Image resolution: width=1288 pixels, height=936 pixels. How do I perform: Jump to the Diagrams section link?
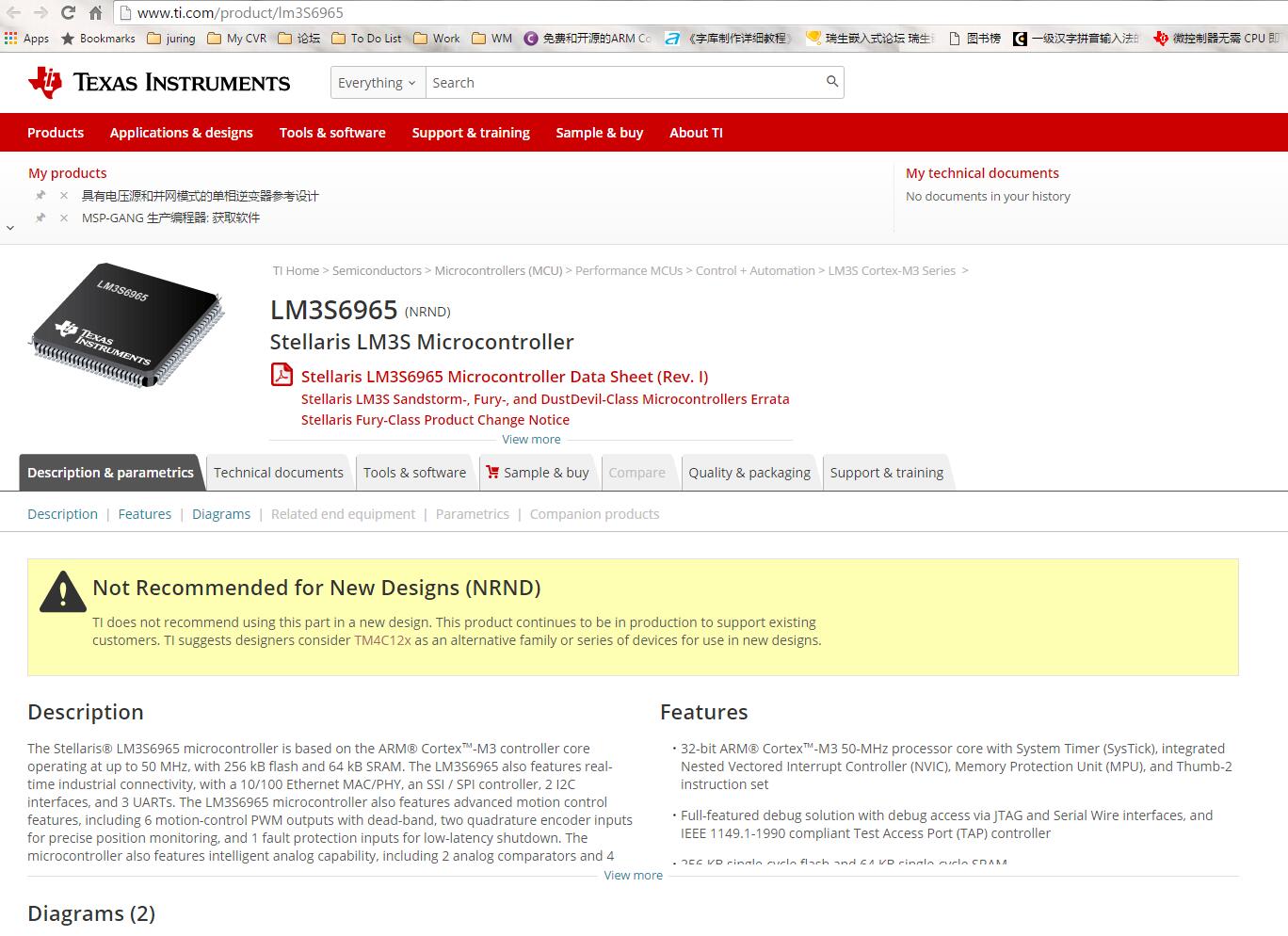pyautogui.click(x=221, y=514)
